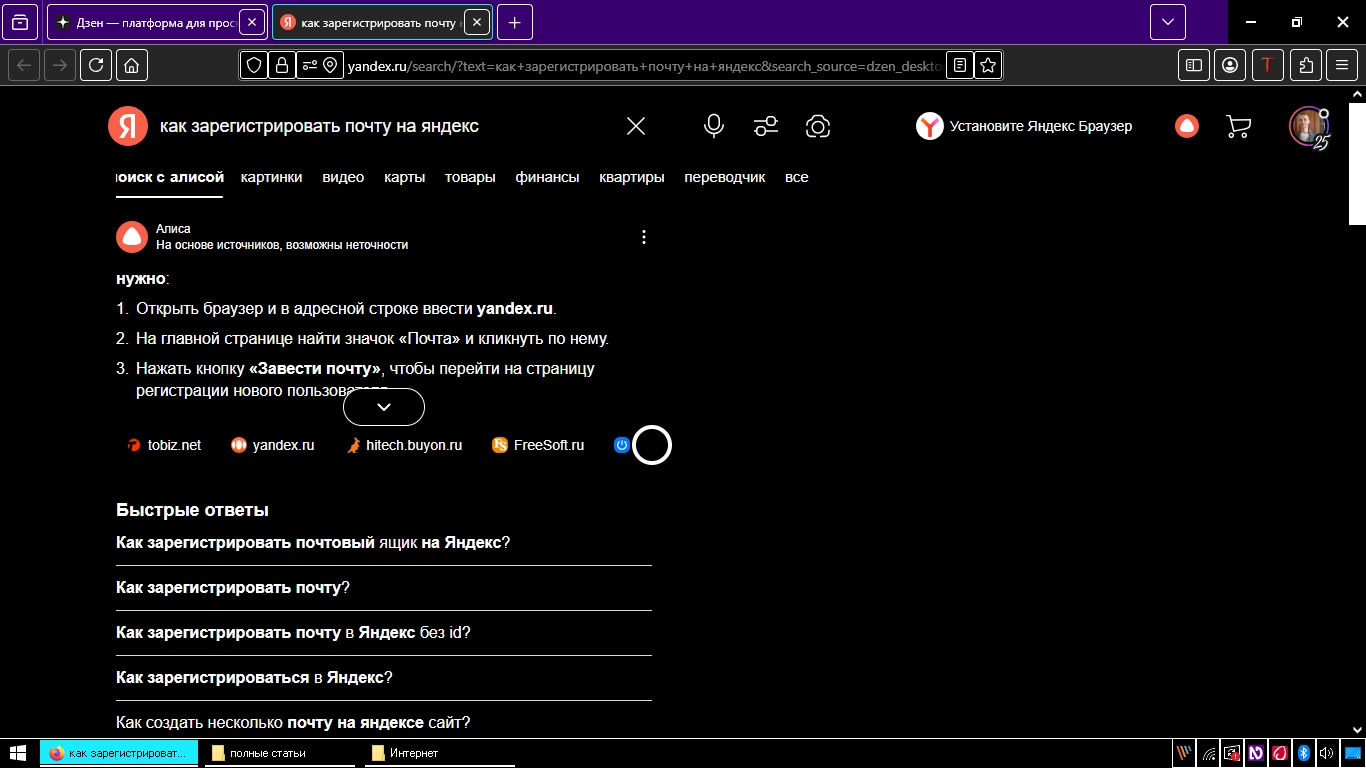
Task: Open the «товары» search tab
Action: [x=470, y=177]
